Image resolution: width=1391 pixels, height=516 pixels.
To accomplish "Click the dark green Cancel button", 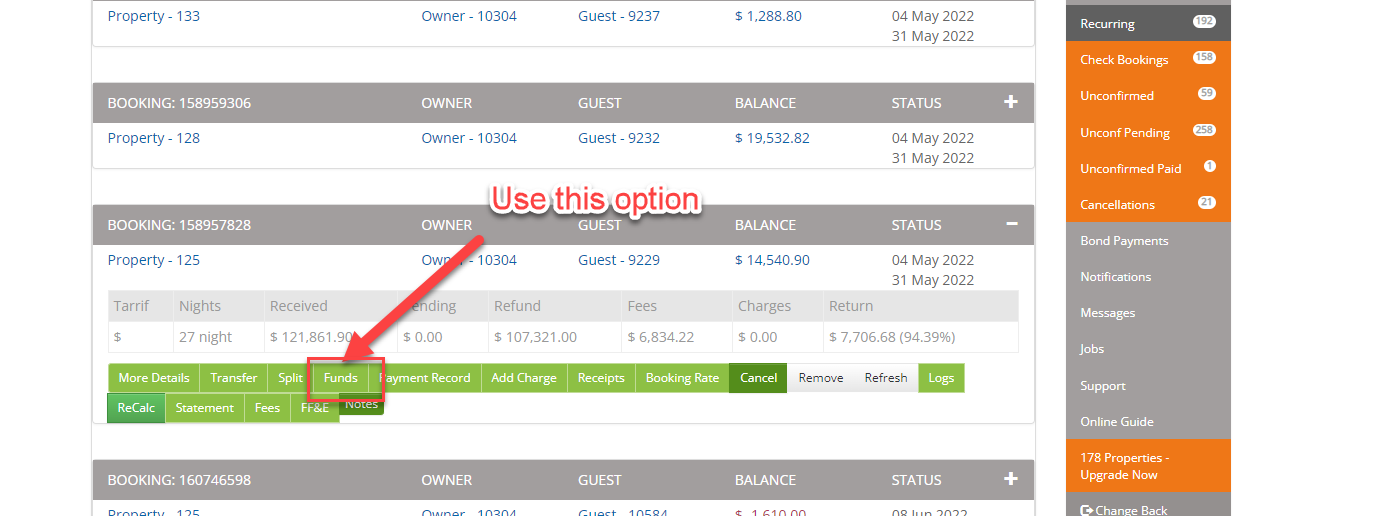I will click(x=758, y=378).
